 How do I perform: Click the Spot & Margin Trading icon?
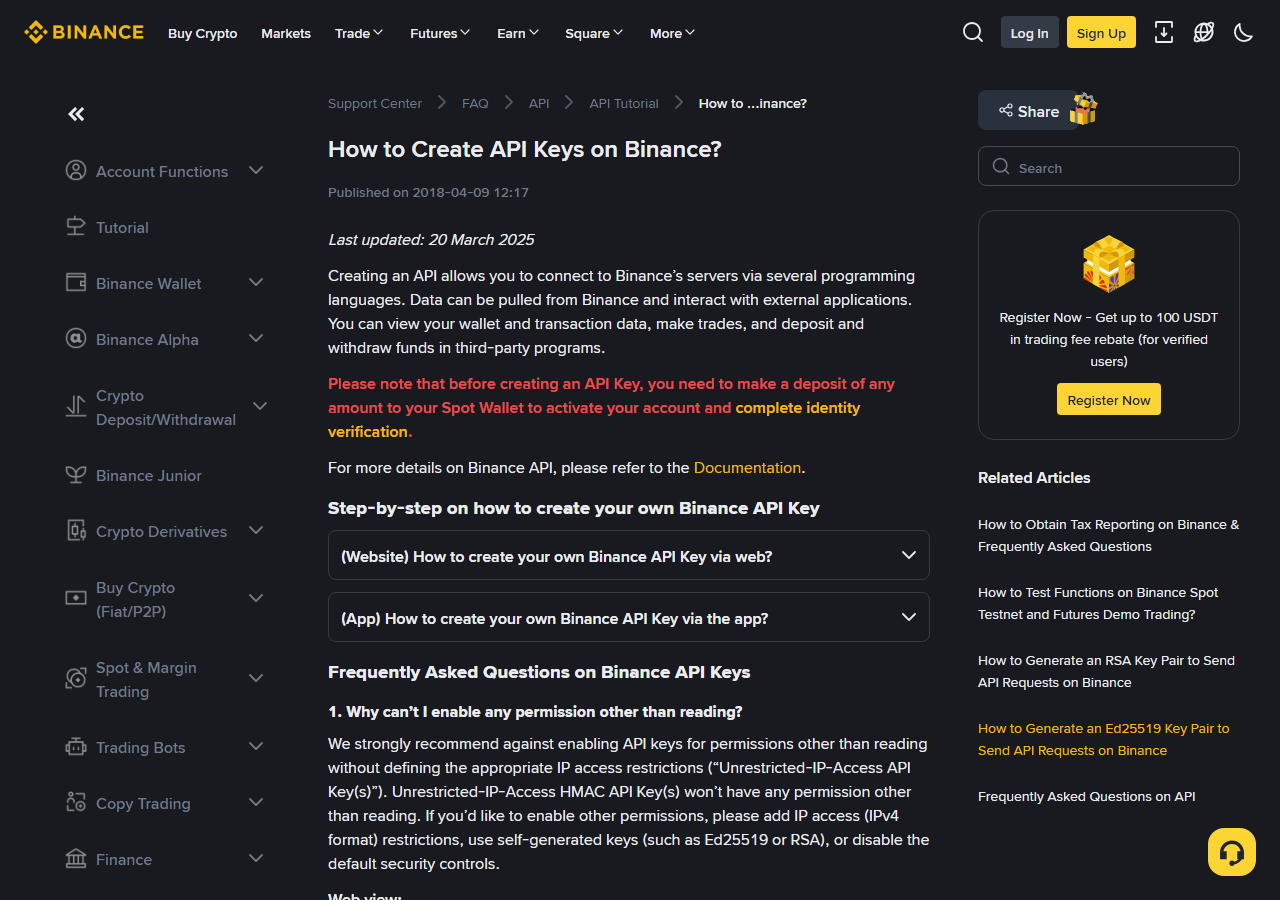[x=76, y=678]
